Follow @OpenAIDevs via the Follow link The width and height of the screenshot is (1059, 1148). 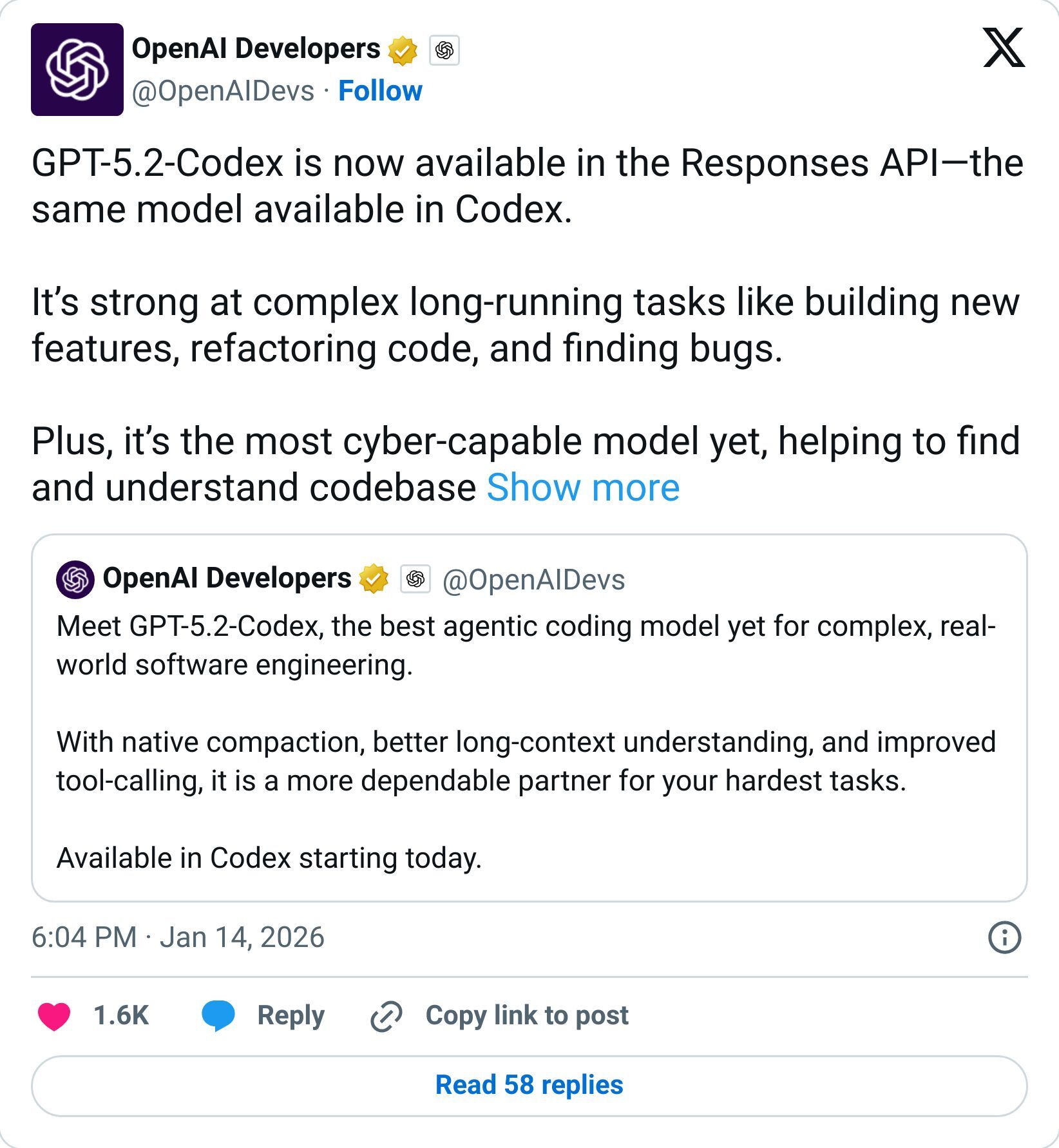coord(379,91)
